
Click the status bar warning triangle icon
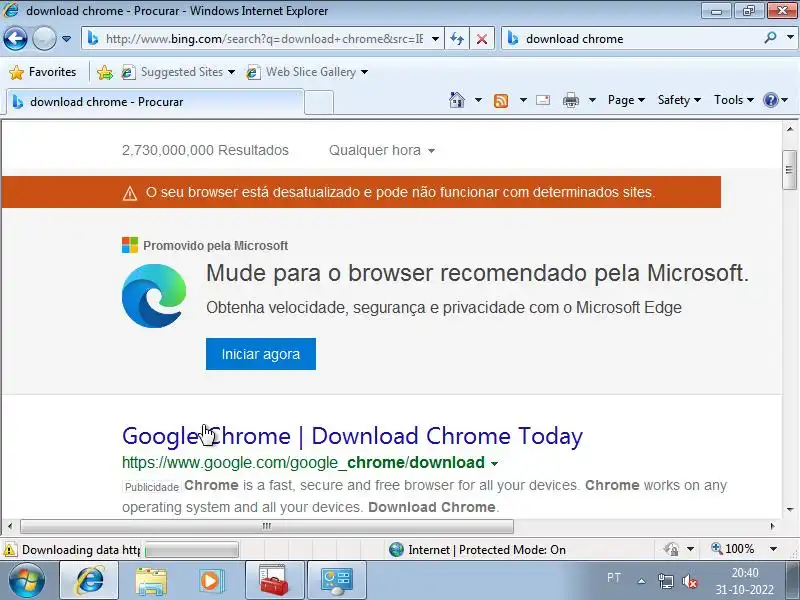click(x=10, y=550)
